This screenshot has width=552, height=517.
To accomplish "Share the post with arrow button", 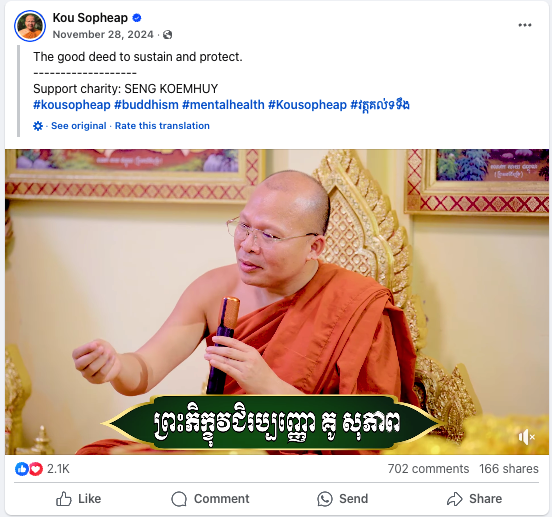I will pos(474,499).
